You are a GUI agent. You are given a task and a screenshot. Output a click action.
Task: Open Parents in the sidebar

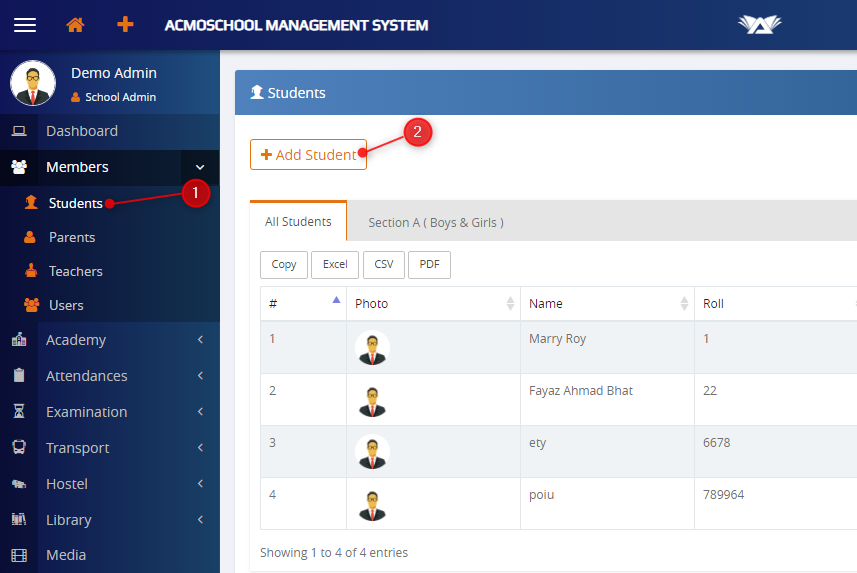point(72,237)
